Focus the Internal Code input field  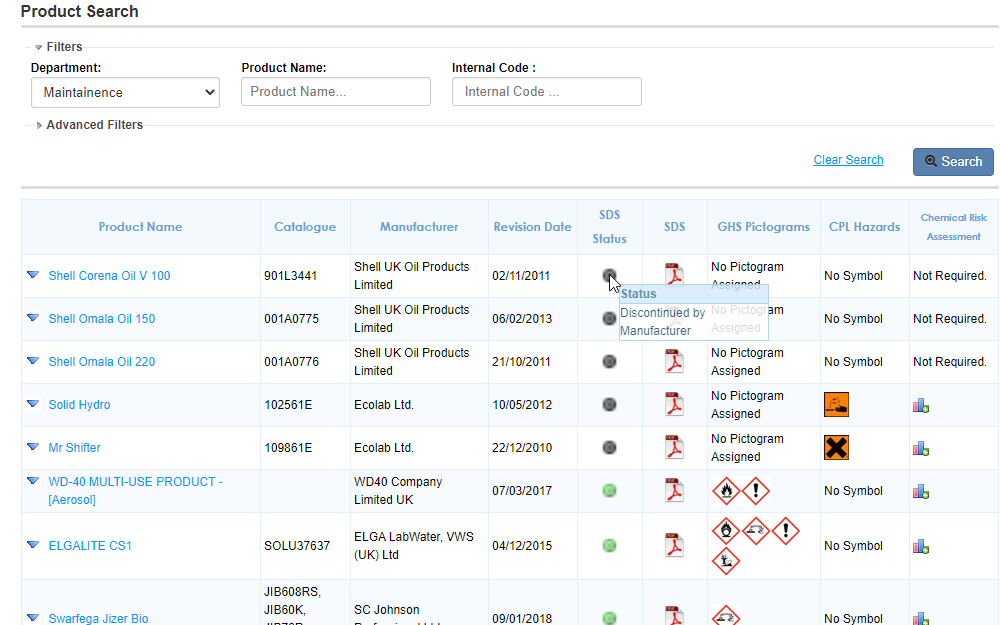click(x=547, y=92)
